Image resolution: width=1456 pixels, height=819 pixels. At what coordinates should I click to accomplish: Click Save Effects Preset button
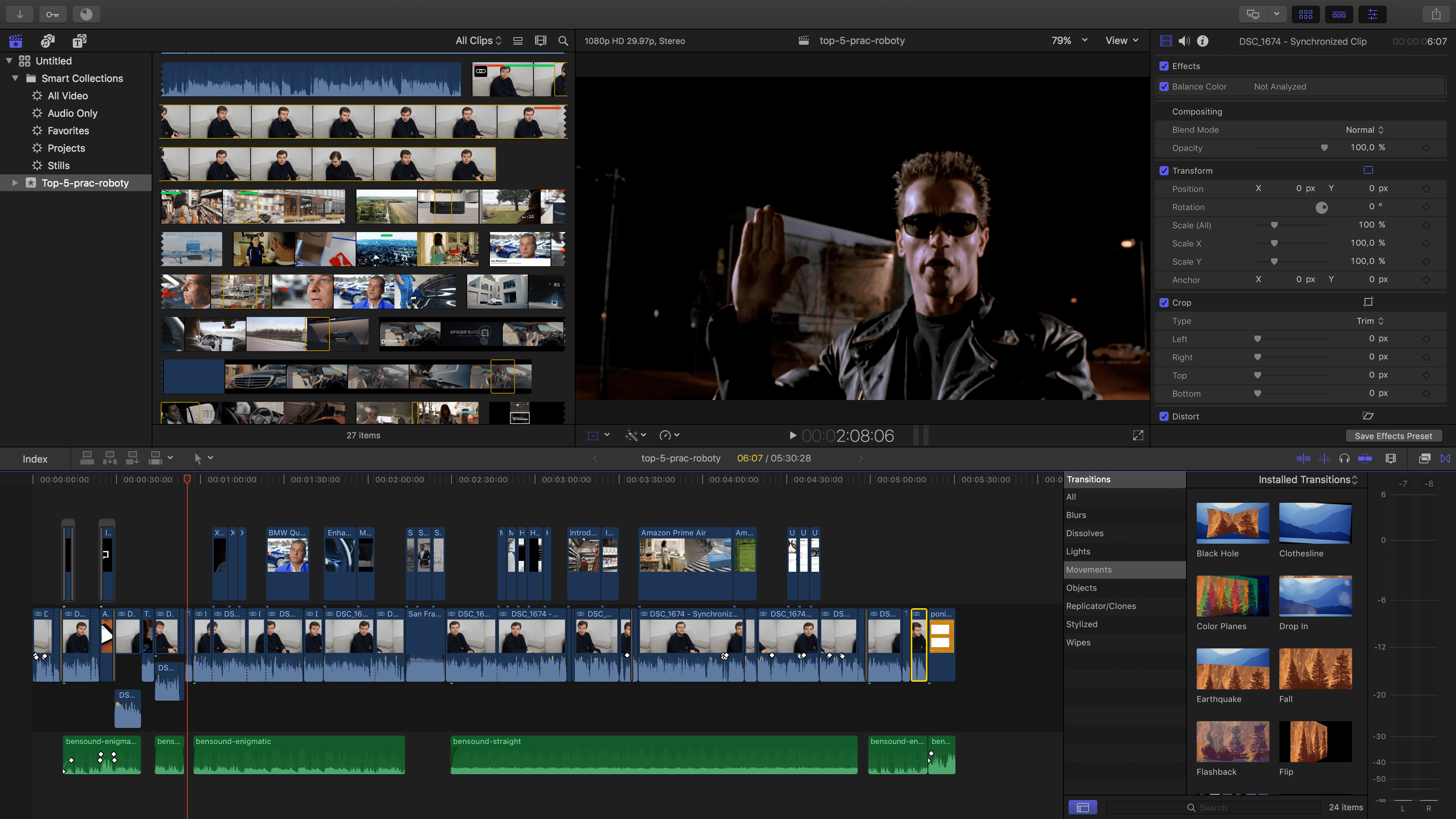[1393, 436]
